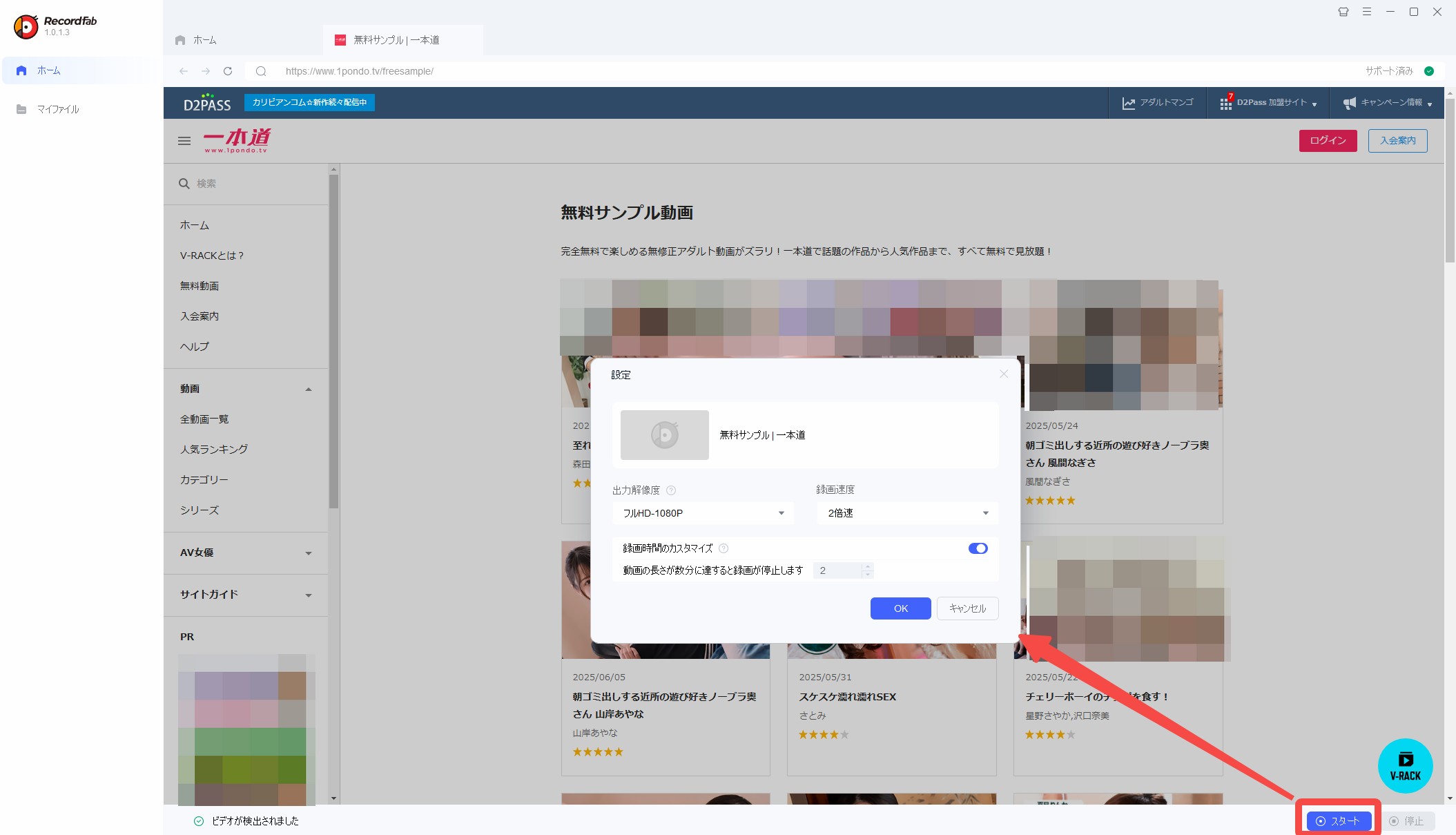Image resolution: width=1456 pixels, height=835 pixels.
Task: Open the site hamburger menu beside 一本道 logo
Action: point(184,141)
